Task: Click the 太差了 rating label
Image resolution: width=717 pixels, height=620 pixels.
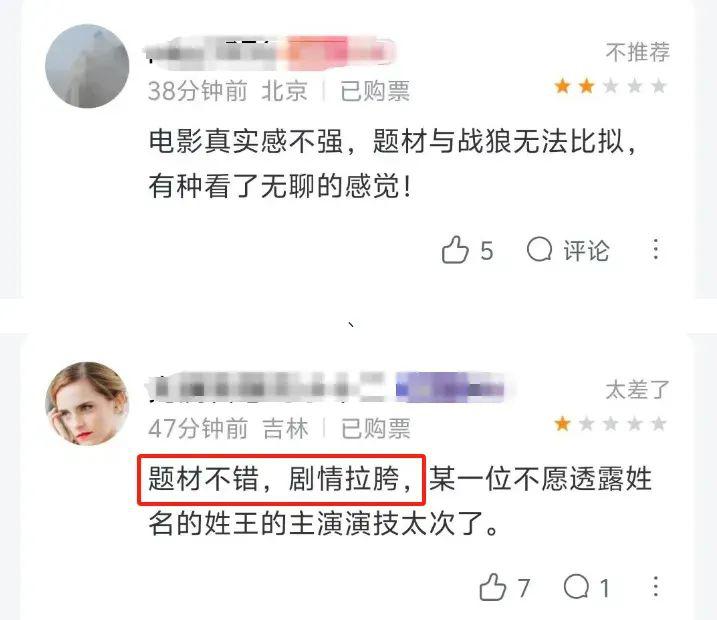Action: coord(638,390)
